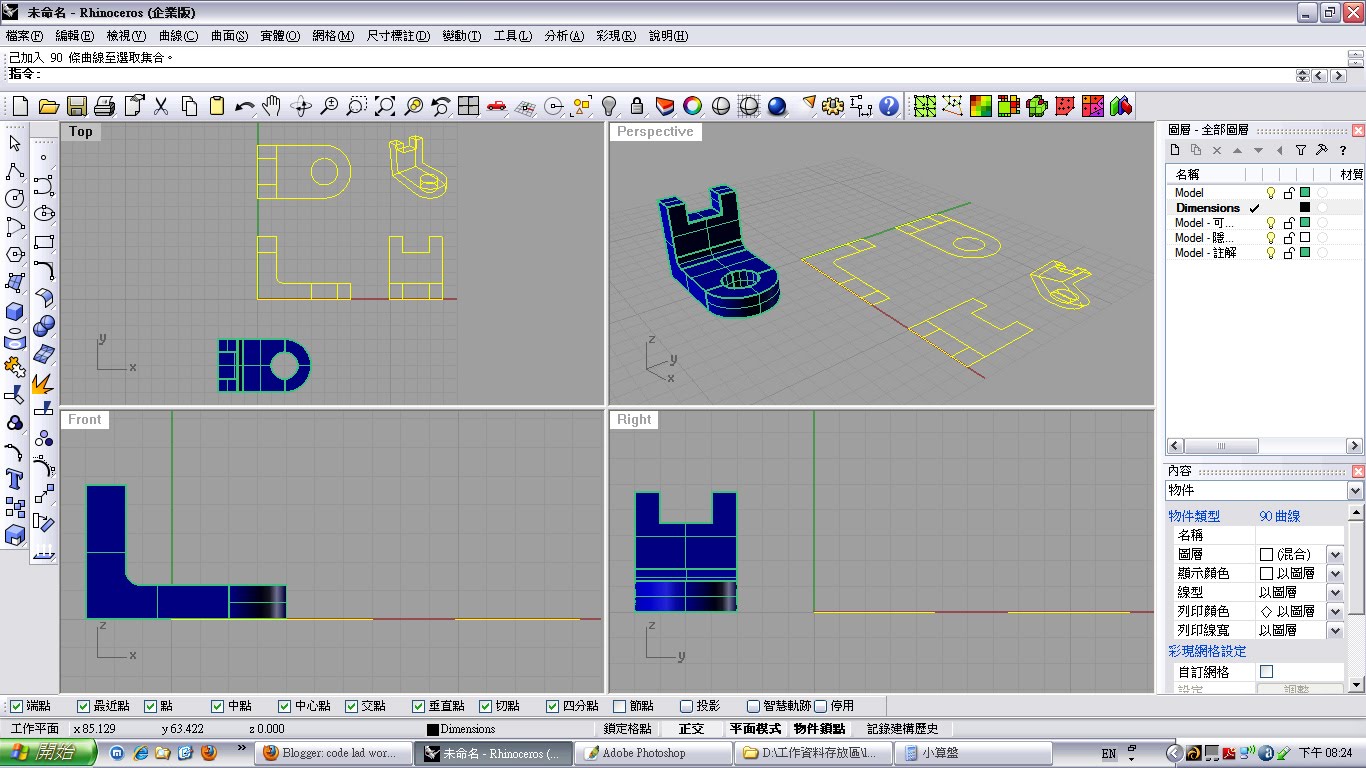Image resolution: width=1366 pixels, height=768 pixels.
Task: Create a new layer in the layers panel
Action: 1175,150
